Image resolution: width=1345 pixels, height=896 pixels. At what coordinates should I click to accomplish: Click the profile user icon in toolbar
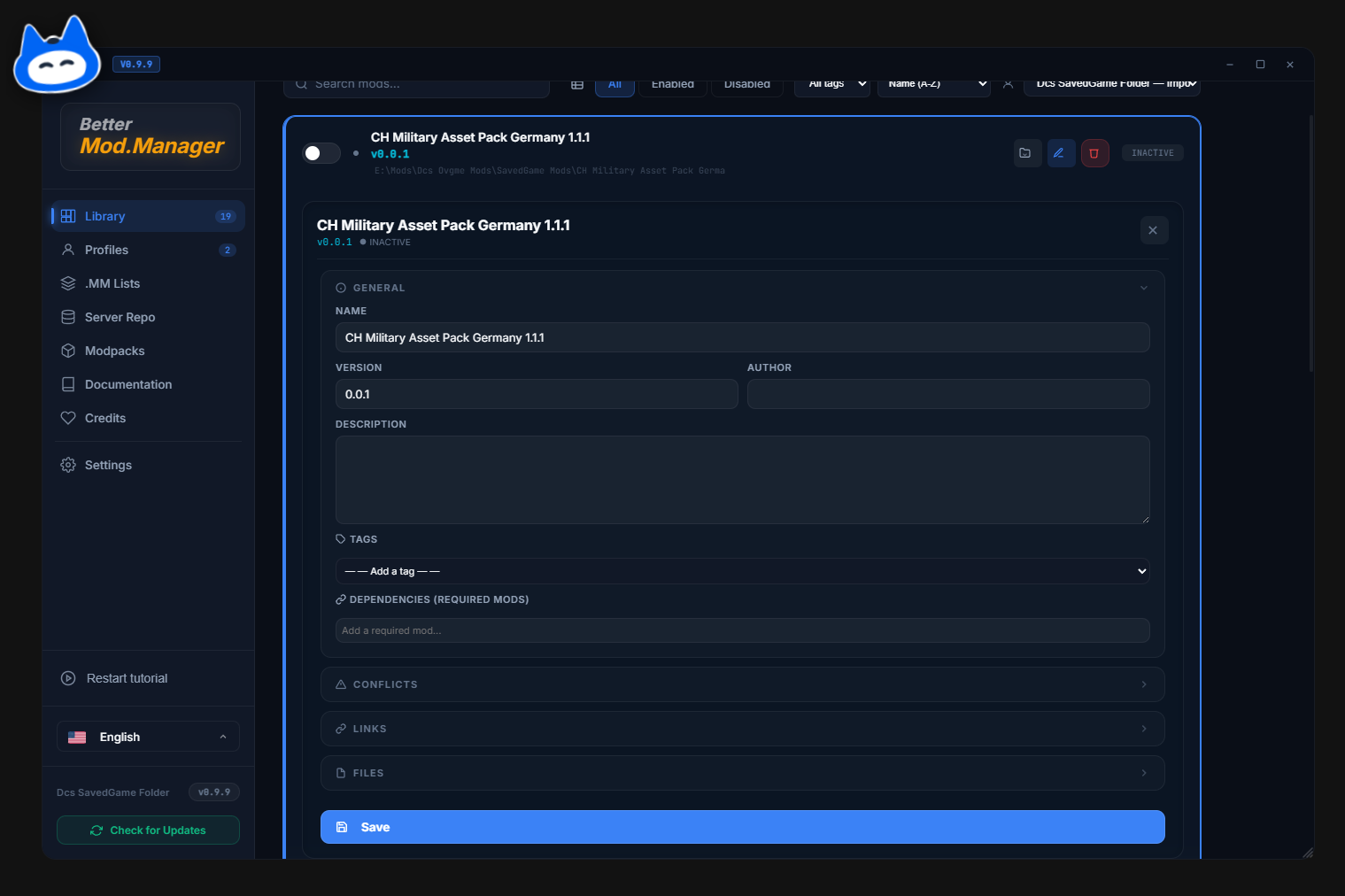click(x=1008, y=85)
